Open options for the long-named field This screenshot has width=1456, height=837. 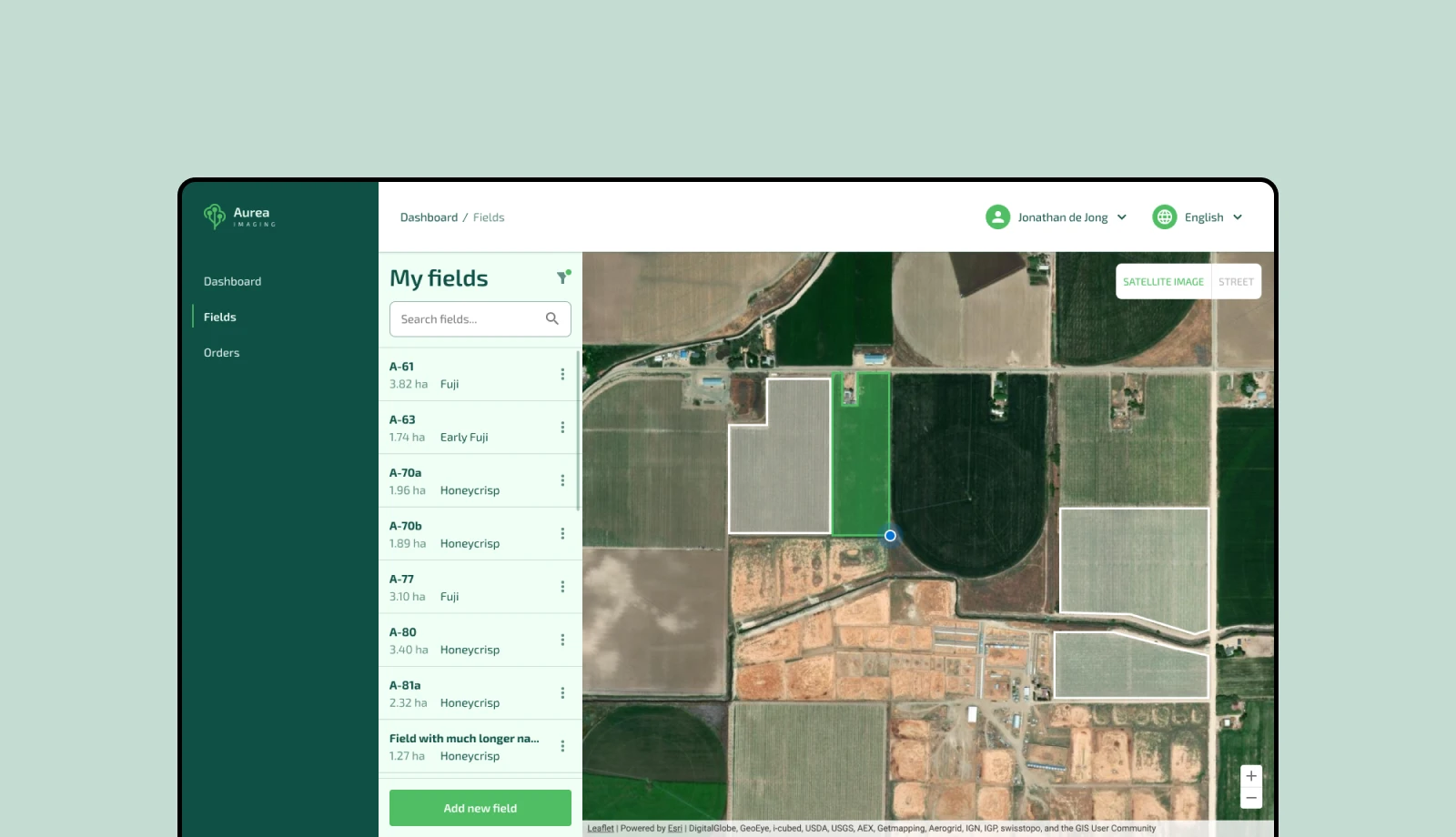pyautogui.click(x=562, y=746)
